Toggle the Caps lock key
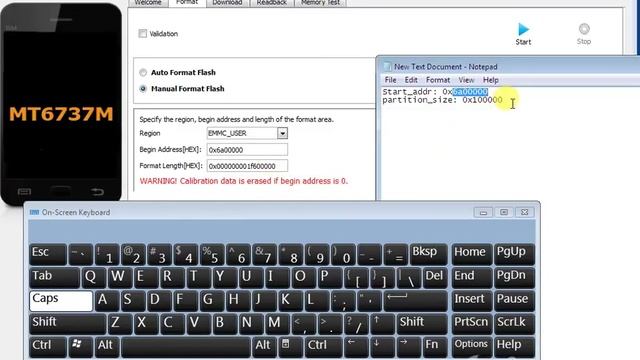Screen dimensions: 640x360 [x=61, y=301]
